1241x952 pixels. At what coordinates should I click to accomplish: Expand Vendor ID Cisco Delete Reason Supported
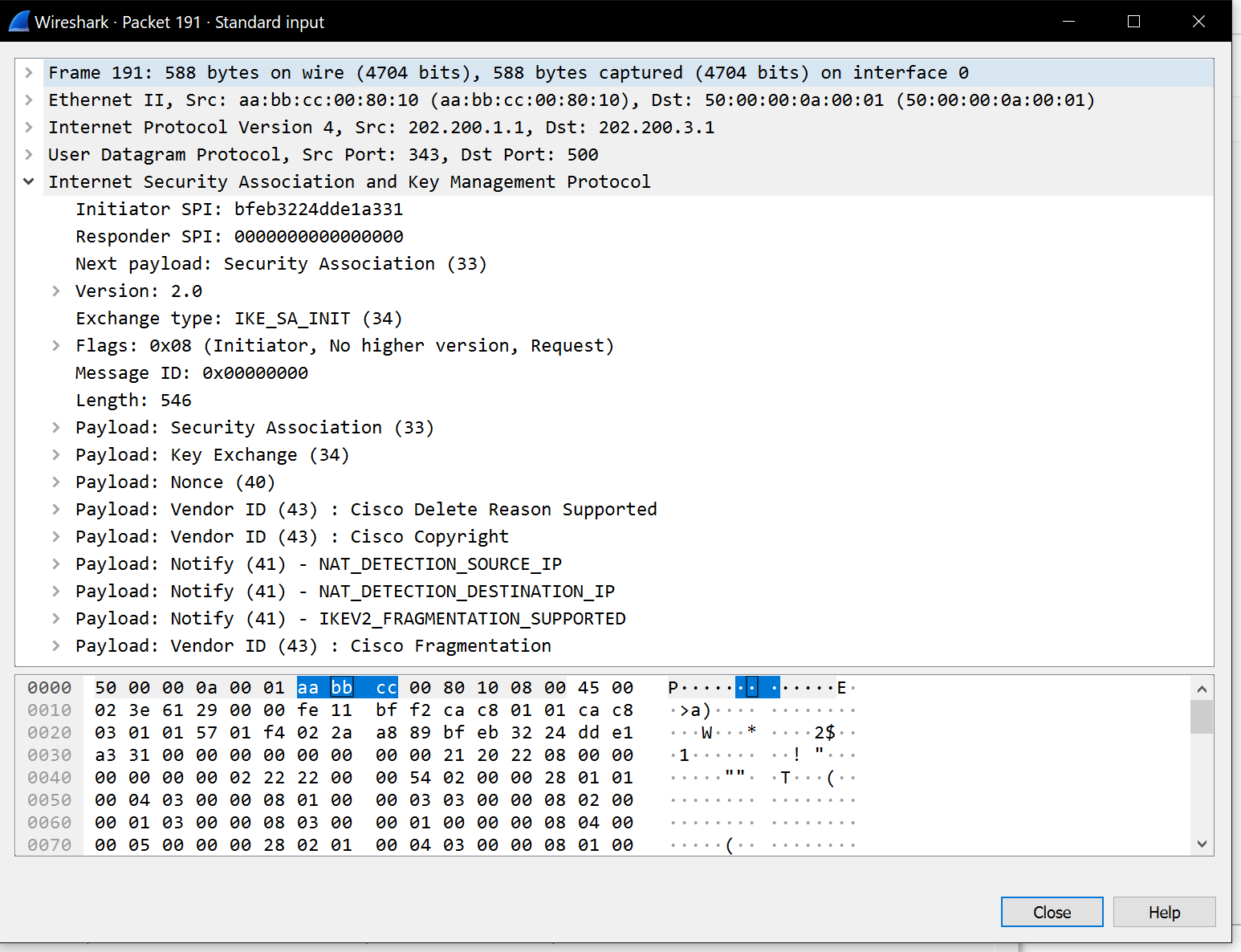pos(56,510)
